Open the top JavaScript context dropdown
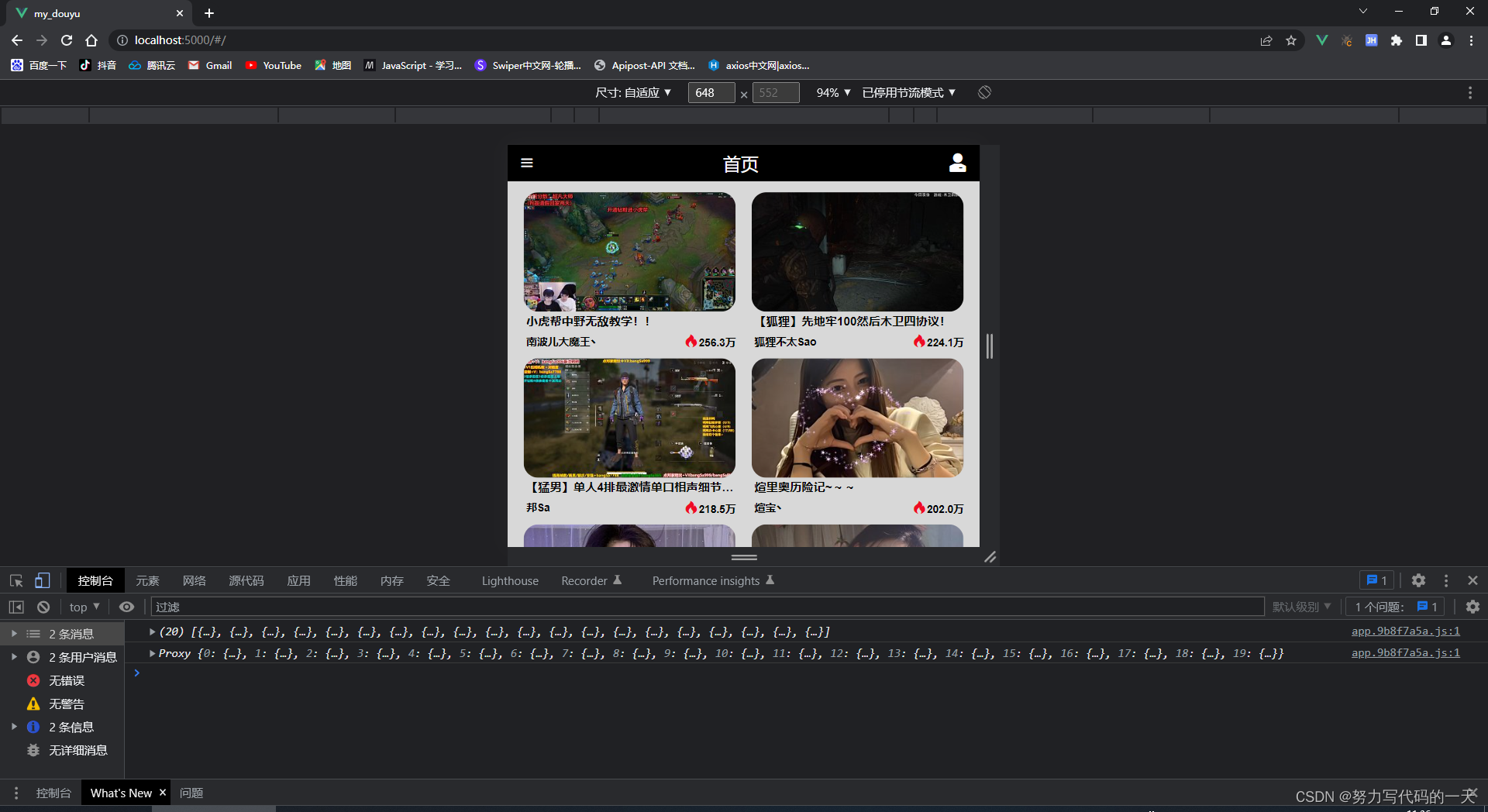 coord(84,607)
